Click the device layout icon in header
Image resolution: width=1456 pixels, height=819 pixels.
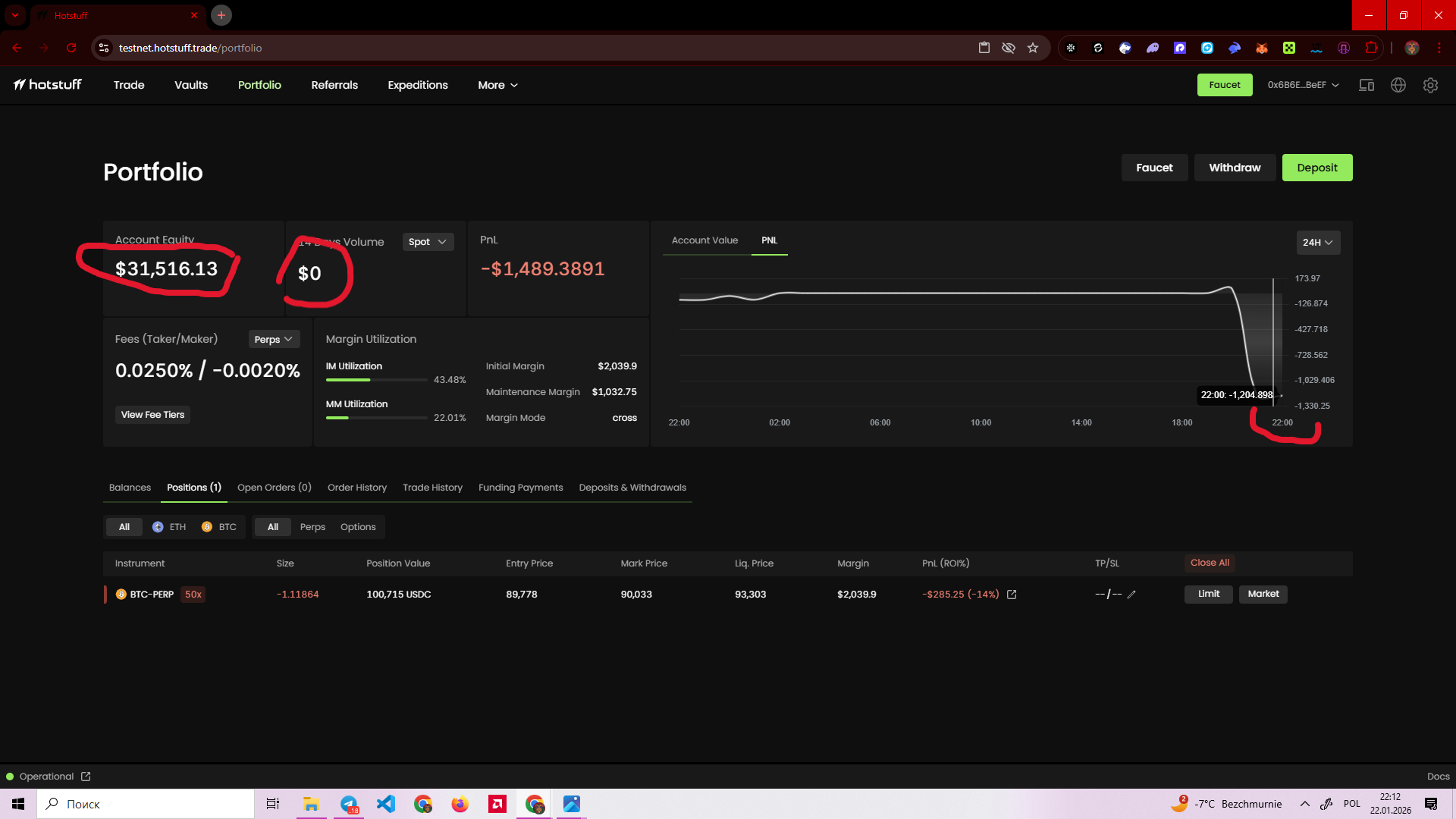pos(1367,85)
